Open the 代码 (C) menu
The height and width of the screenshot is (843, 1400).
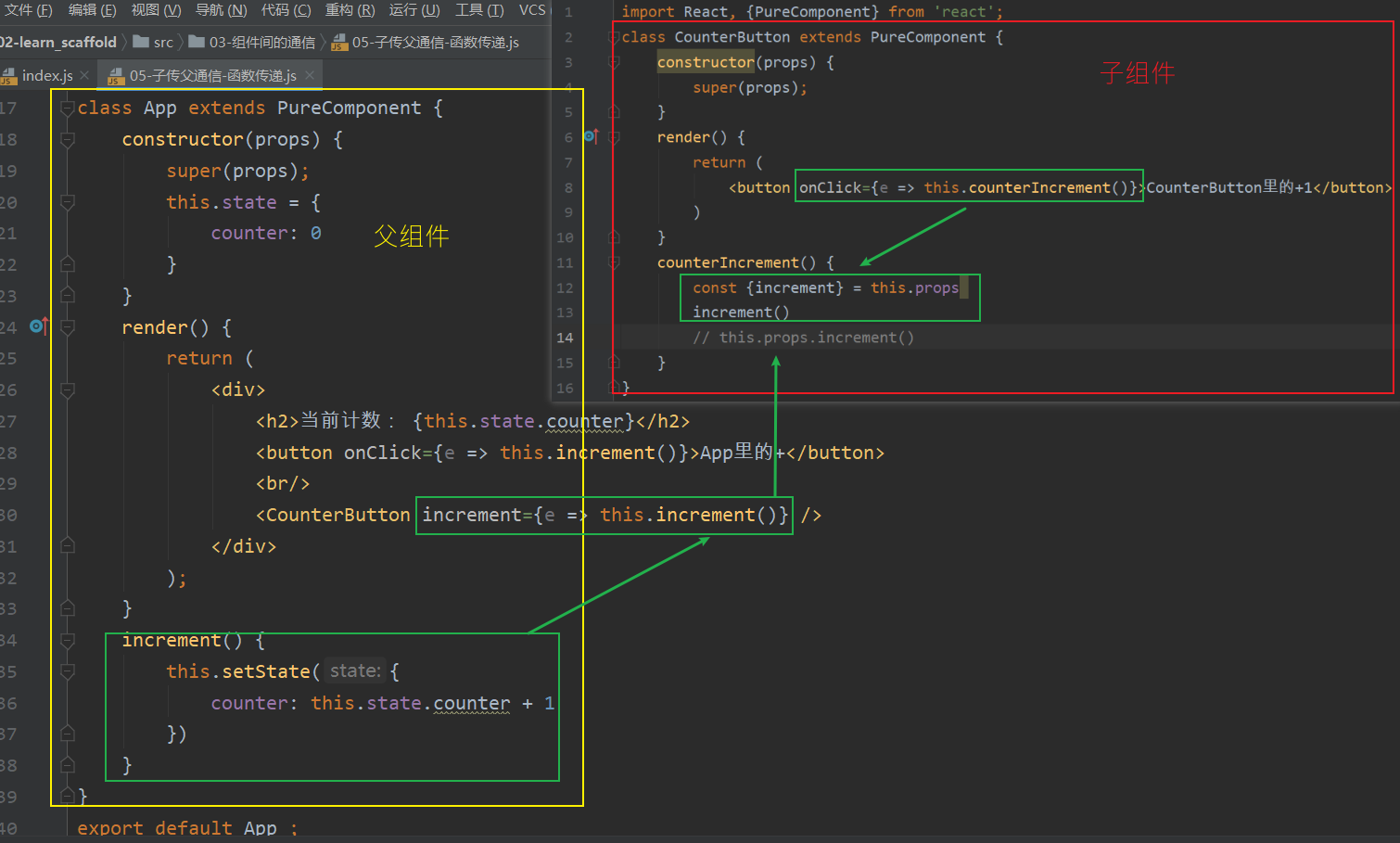286,10
